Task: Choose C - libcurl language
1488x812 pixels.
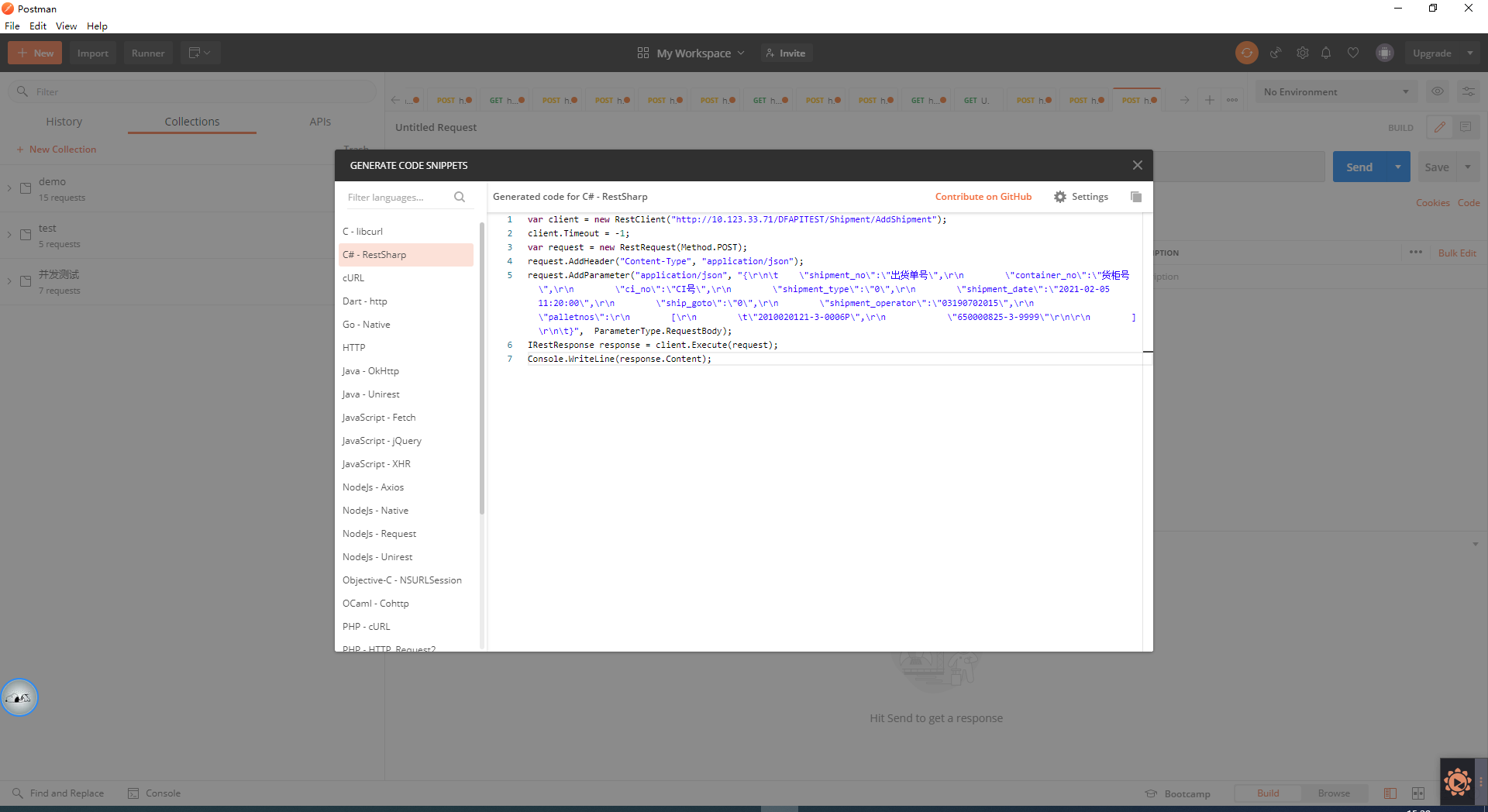Action: [405, 231]
